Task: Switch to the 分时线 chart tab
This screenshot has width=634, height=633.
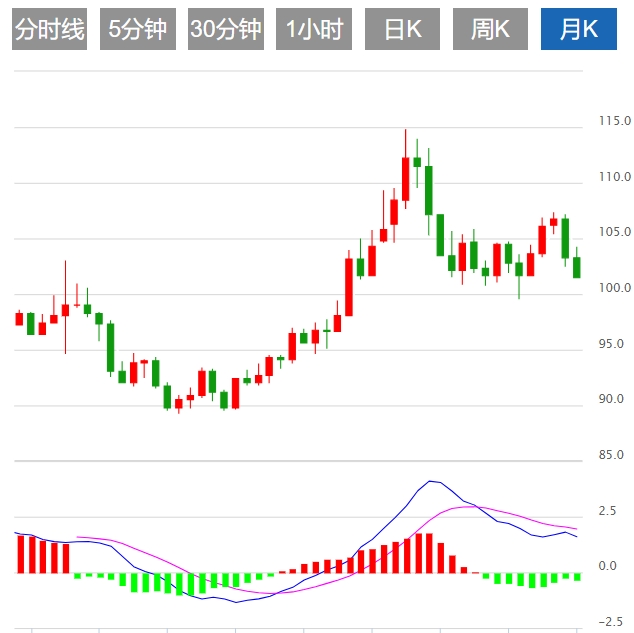Action: (x=49, y=29)
